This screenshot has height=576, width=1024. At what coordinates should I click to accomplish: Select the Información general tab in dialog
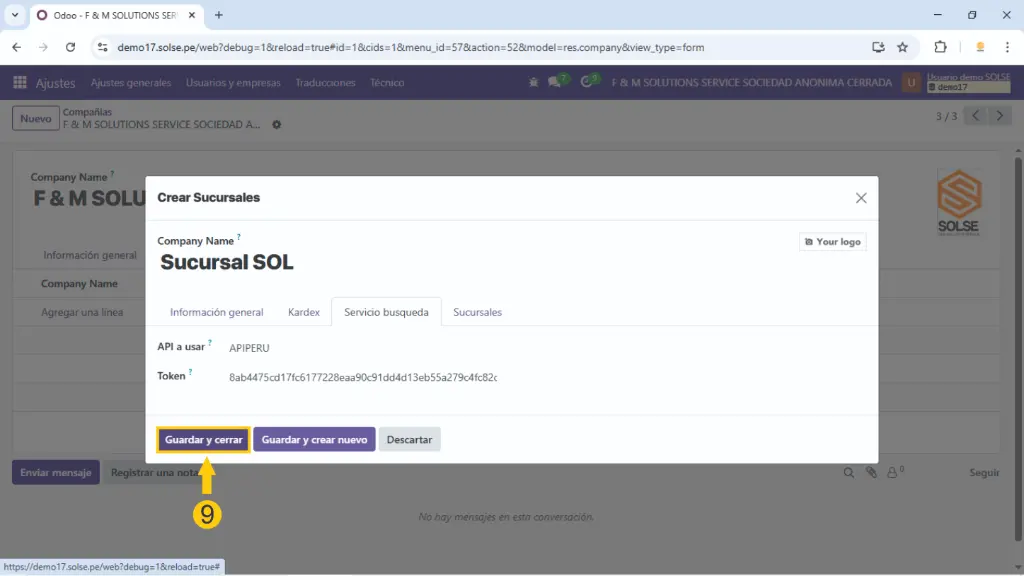[216, 312]
